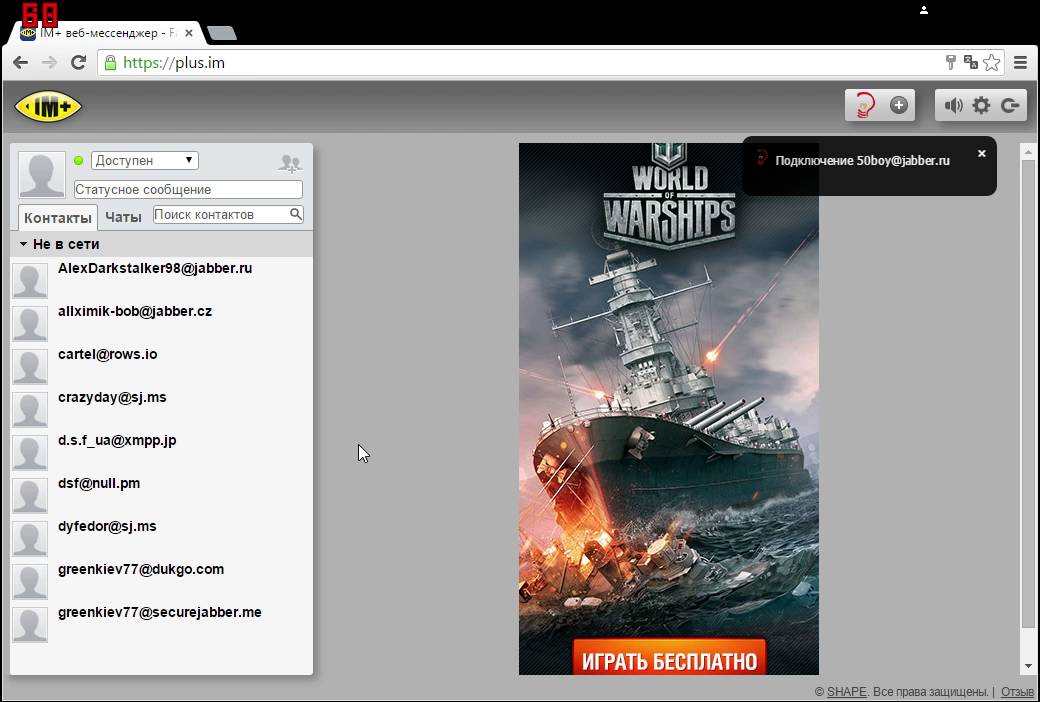
Task: Click avatar of cartel@rows.io
Action: (x=30, y=366)
